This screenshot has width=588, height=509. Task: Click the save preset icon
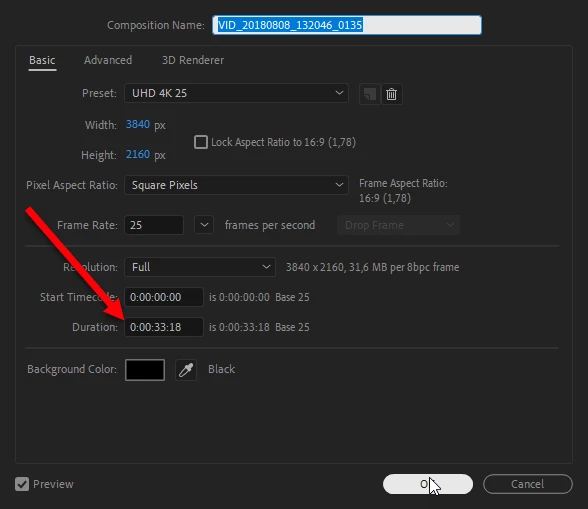370,94
